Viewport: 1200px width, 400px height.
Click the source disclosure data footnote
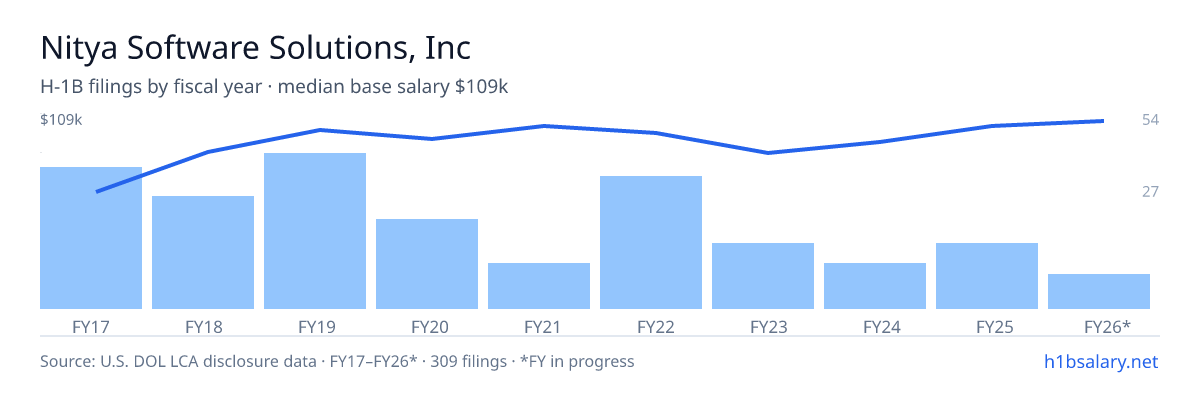coord(337,361)
